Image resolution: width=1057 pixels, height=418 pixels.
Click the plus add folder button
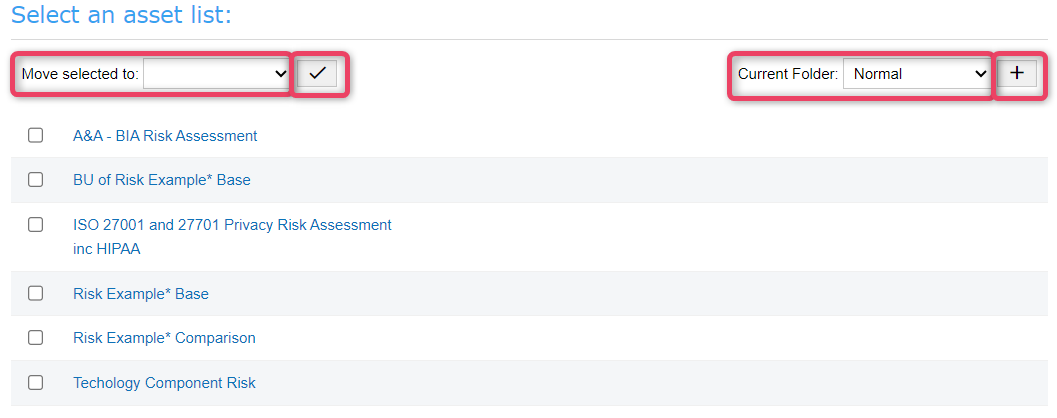1017,73
